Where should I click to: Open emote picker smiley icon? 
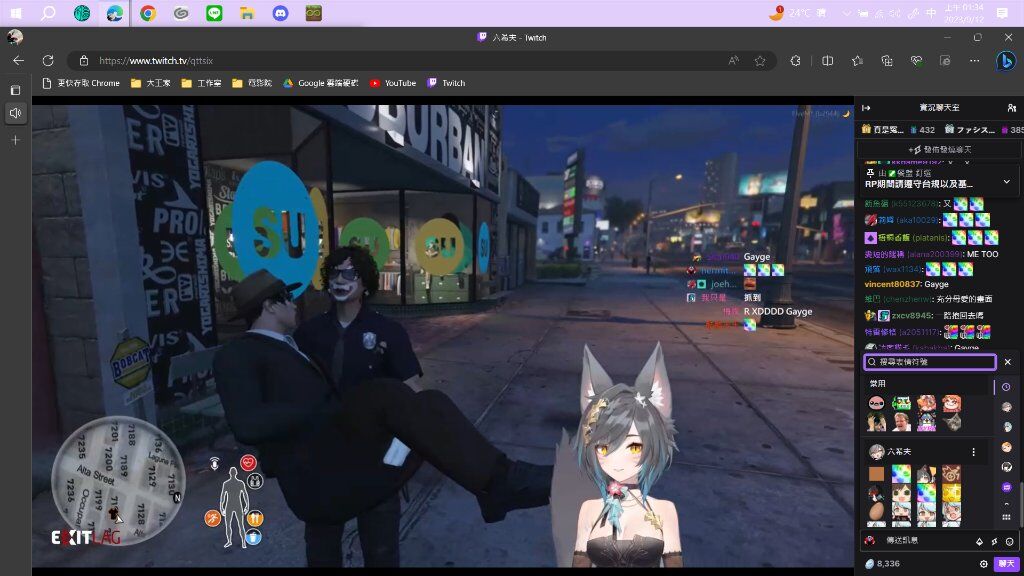pos(1010,541)
